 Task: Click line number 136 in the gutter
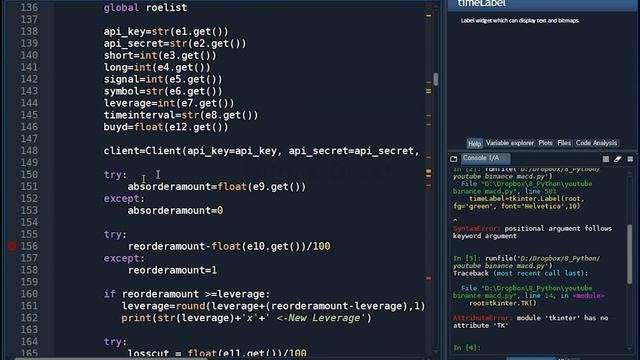tap(29, 8)
